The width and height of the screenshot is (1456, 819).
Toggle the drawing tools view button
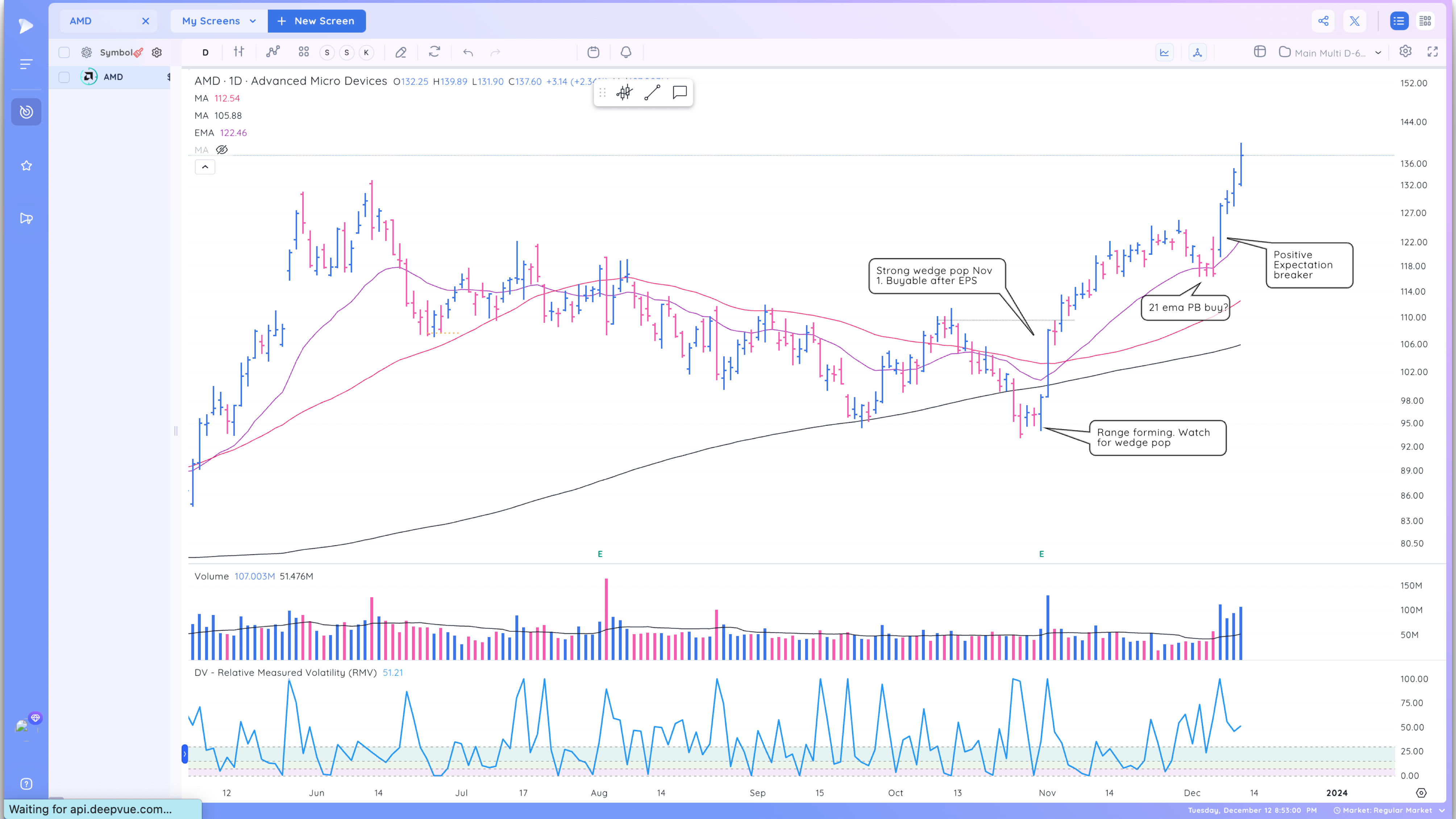coord(1197,53)
